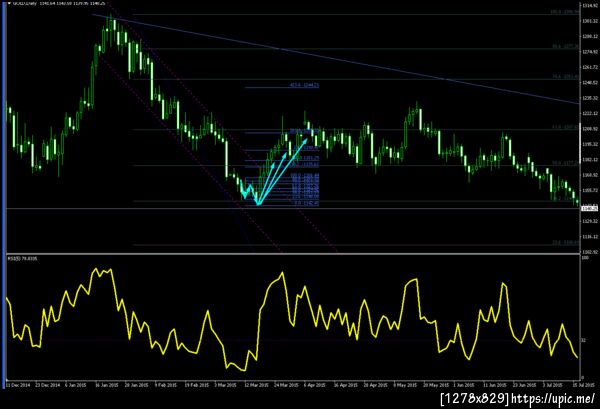The height and width of the screenshot is (409, 600).
Task: Click the 28 Apr 2015 date label
Action: pyautogui.click(x=375, y=385)
